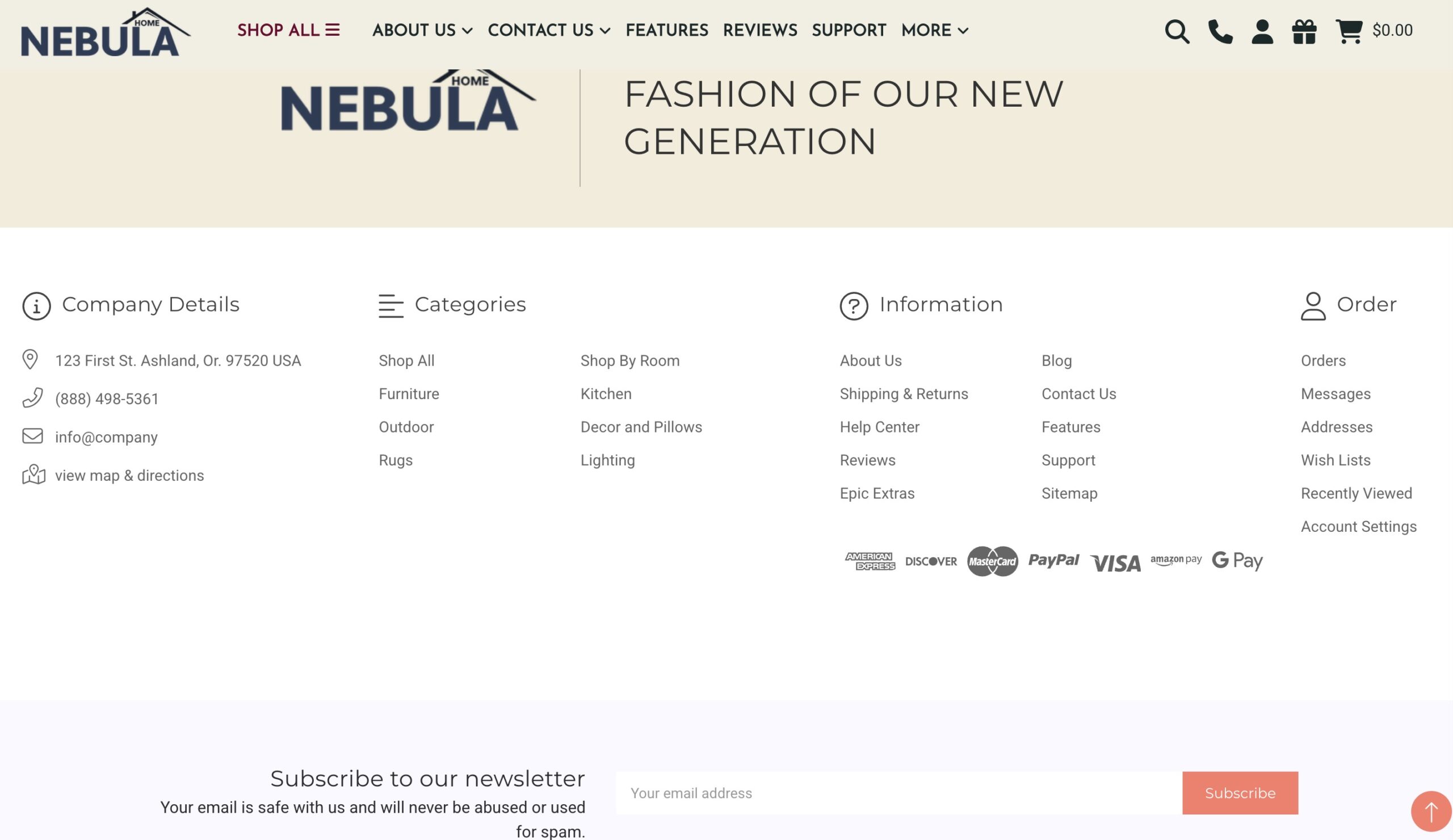Click the gift certificate icon
The image size is (1453, 840).
1304,31
